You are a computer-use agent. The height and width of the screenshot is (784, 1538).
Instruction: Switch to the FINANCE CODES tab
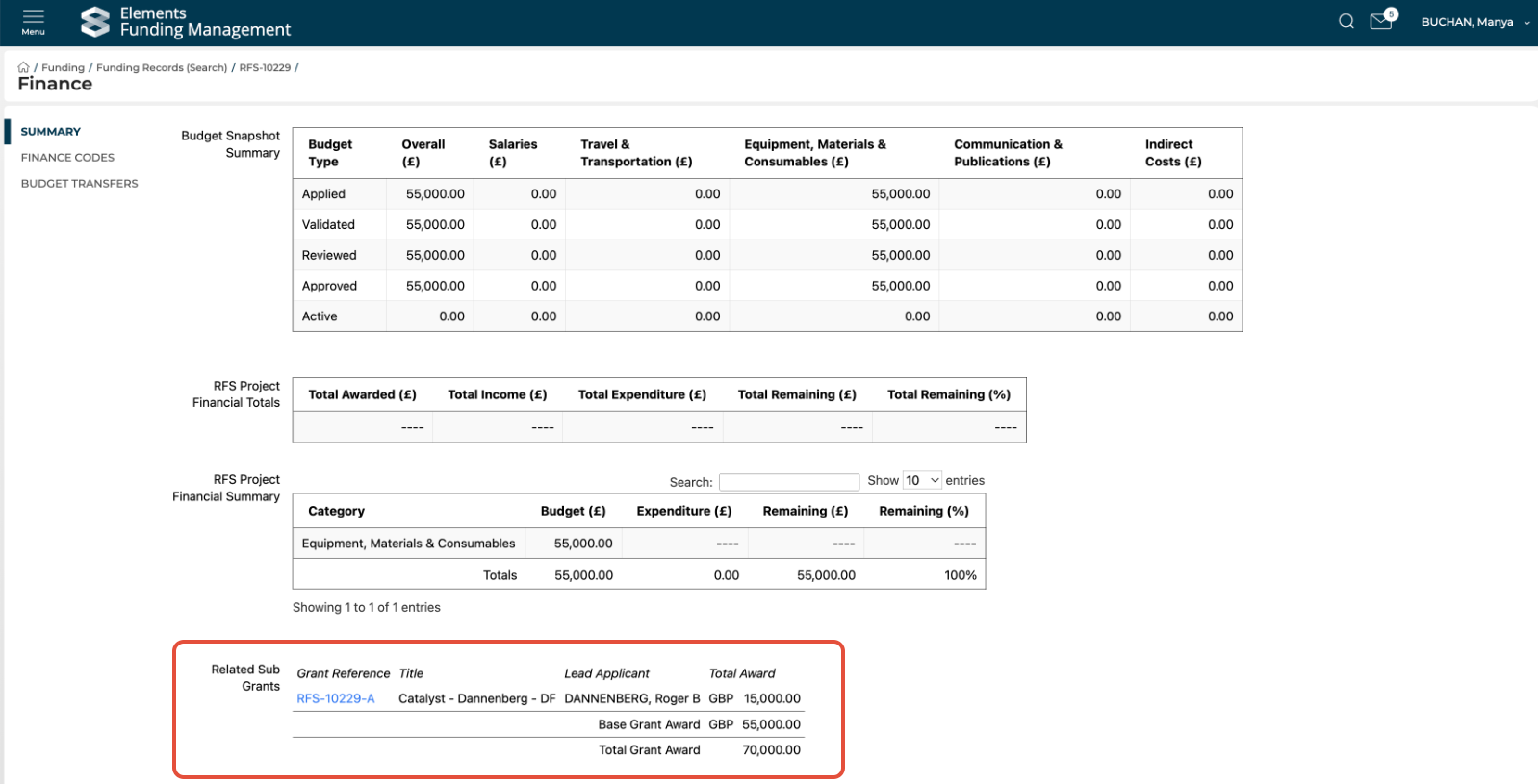67,158
